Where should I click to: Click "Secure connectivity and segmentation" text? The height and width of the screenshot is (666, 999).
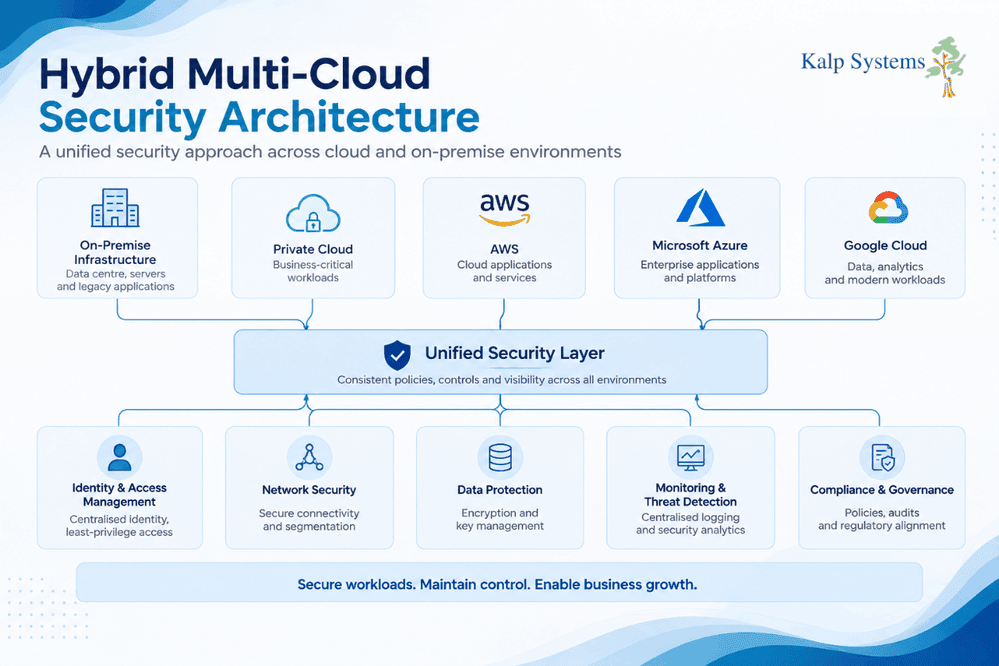[309, 520]
